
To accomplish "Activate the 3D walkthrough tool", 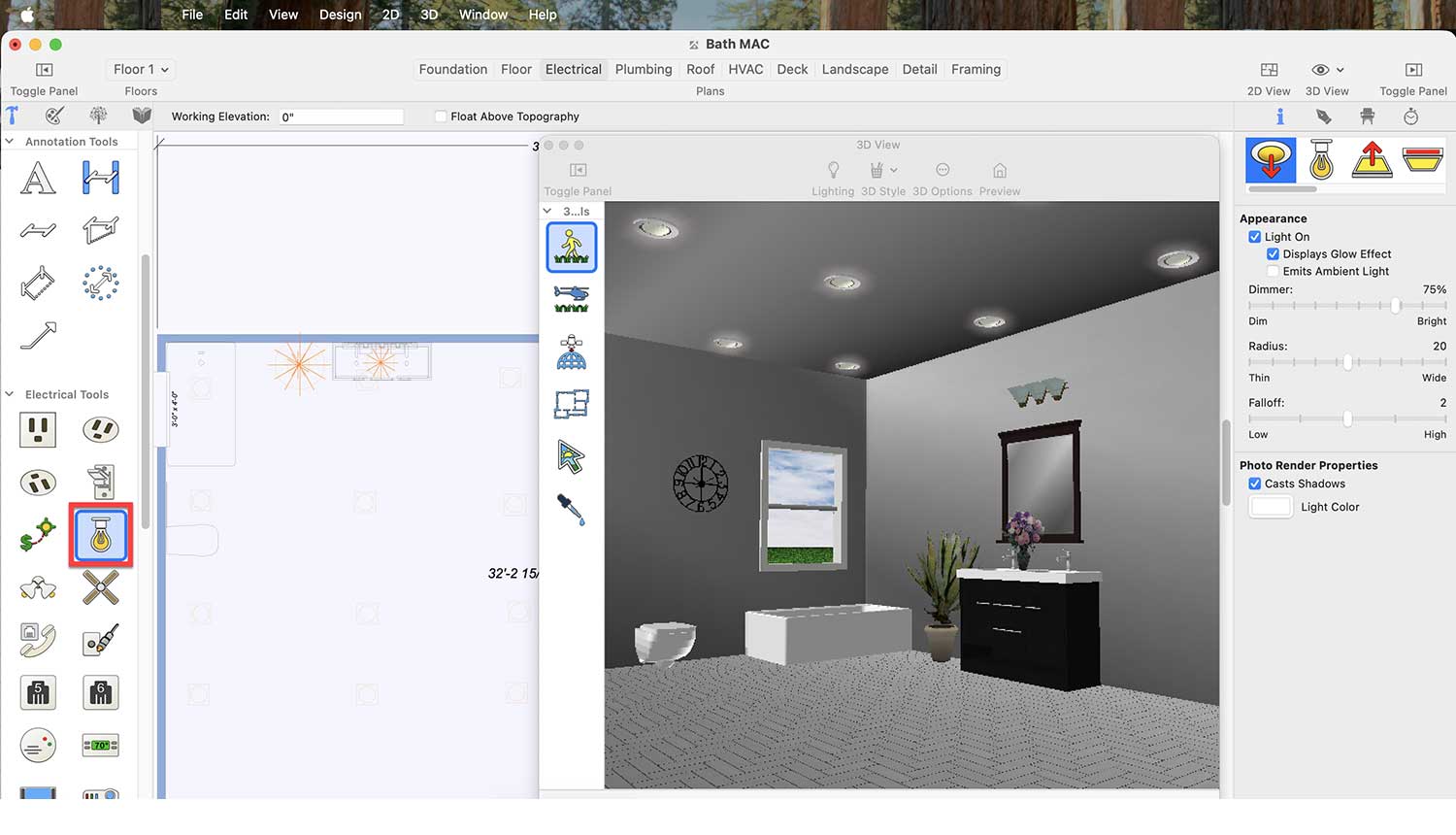I will (571, 247).
